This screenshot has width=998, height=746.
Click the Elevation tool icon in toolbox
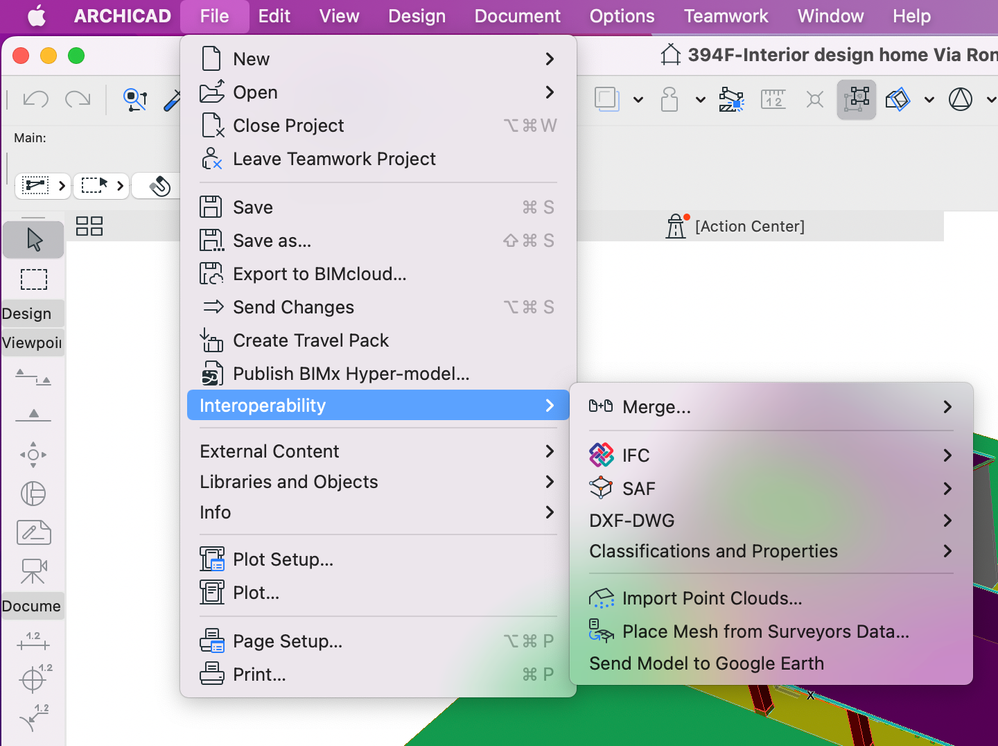33,415
